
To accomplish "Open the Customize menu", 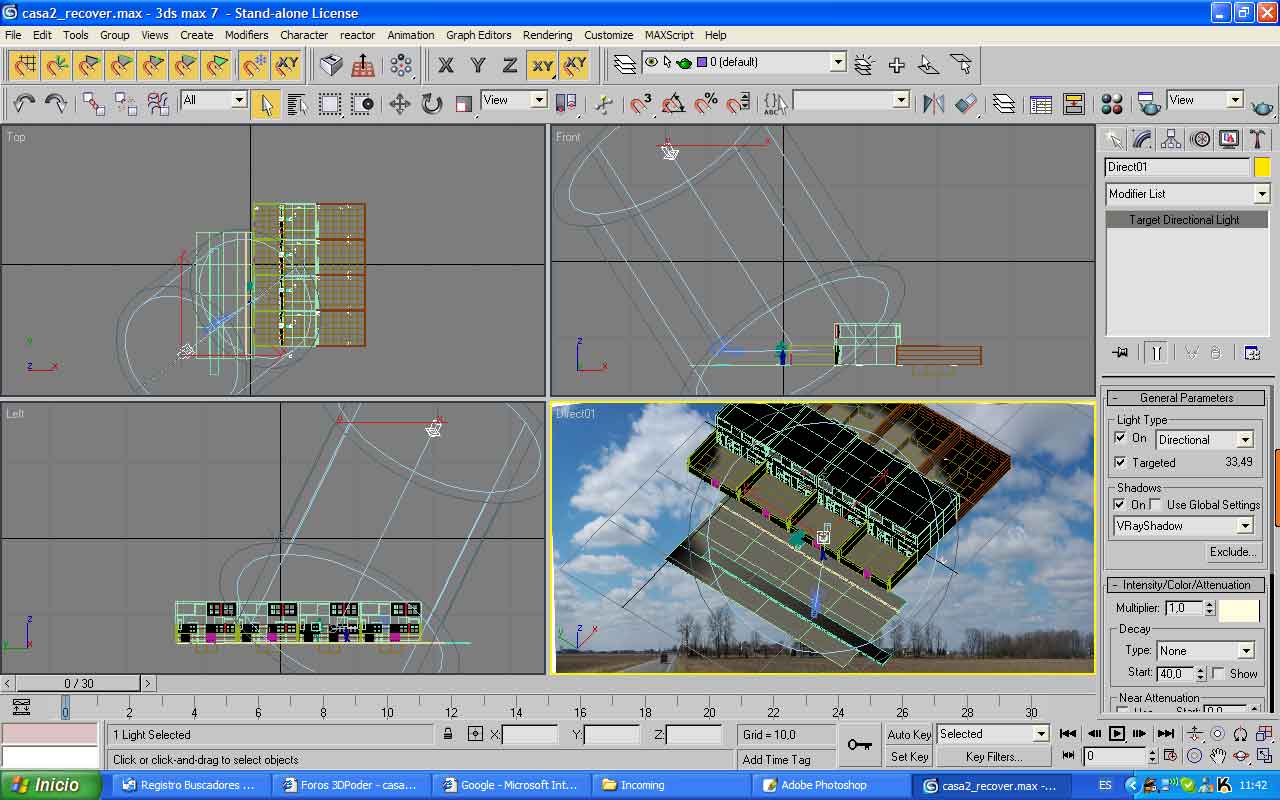I will click(608, 35).
